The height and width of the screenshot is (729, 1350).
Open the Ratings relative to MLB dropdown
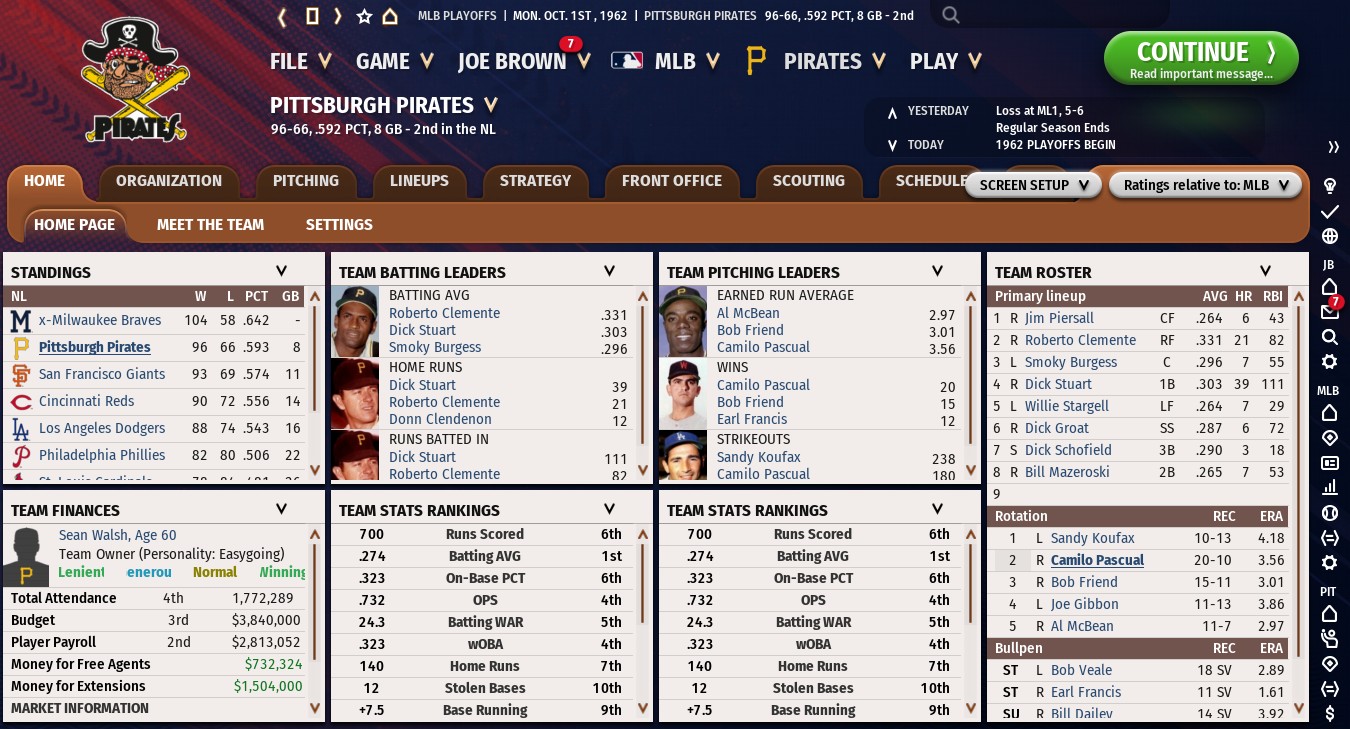(1206, 185)
